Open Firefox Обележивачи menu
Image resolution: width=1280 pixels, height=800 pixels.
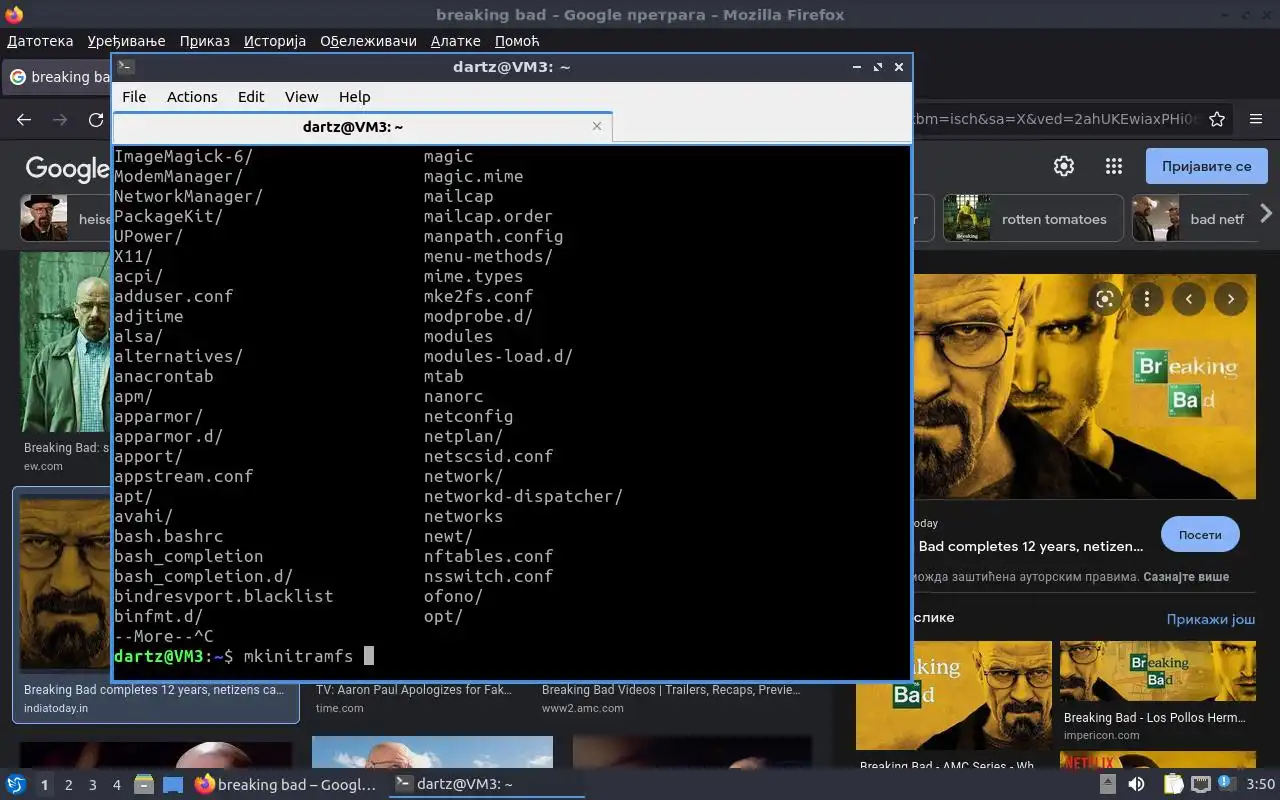pyautogui.click(x=368, y=41)
